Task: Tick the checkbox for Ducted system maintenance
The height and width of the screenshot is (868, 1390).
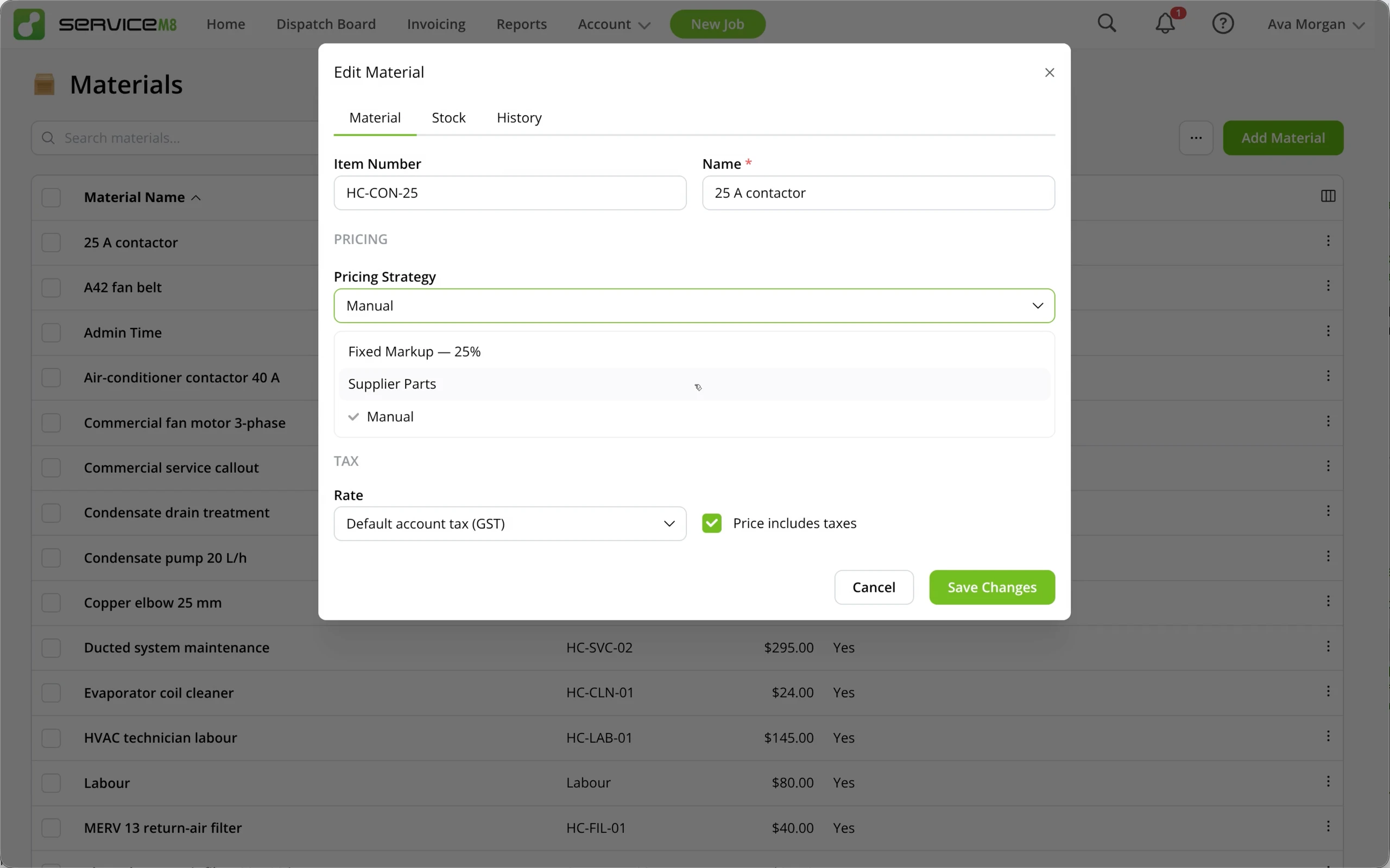Action: click(x=51, y=648)
